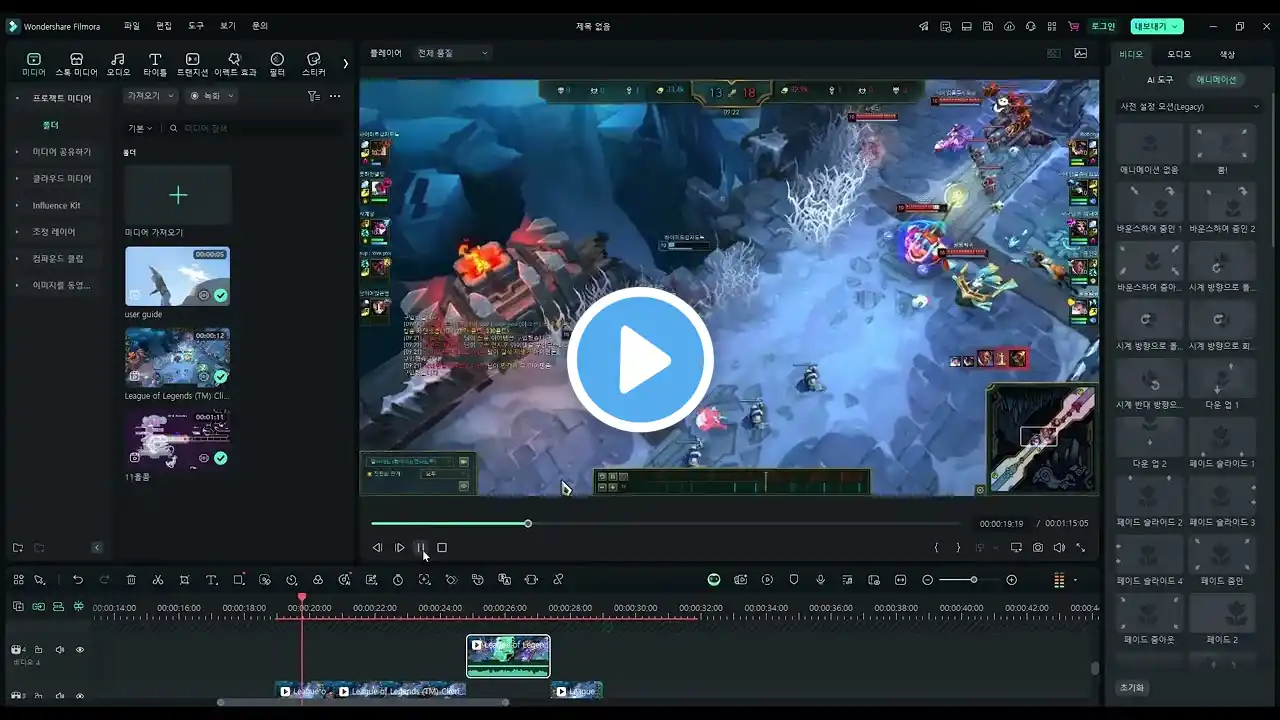Click the trash delete icon in timeline toolbar
This screenshot has height=720, width=1280.
click(131, 580)
